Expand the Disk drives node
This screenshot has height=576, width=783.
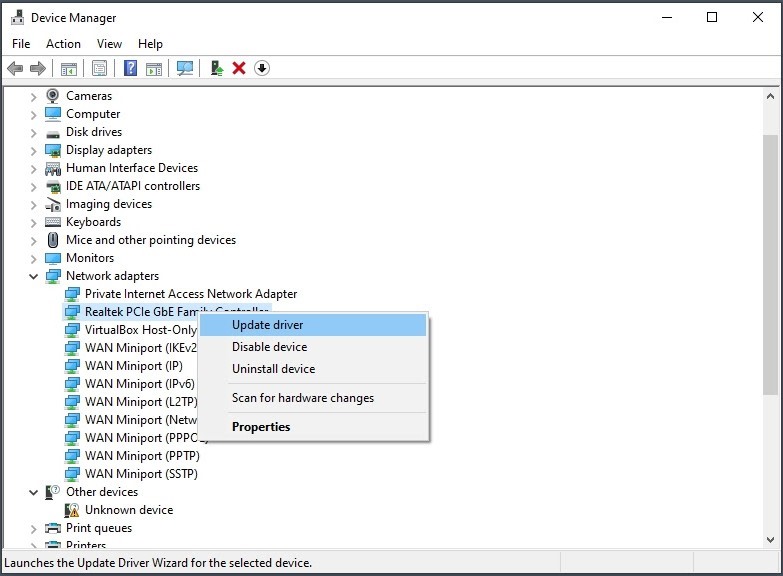(33, 132)
